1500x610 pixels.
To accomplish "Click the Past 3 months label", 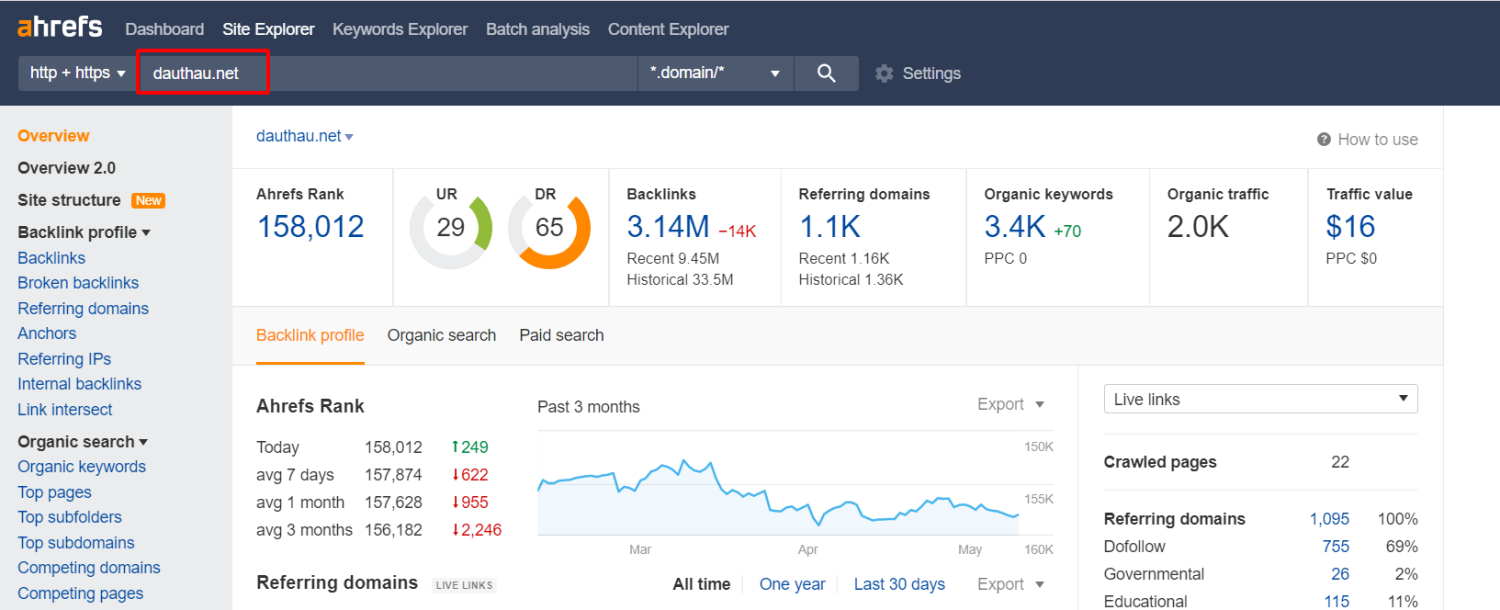I will coord(588,407).
